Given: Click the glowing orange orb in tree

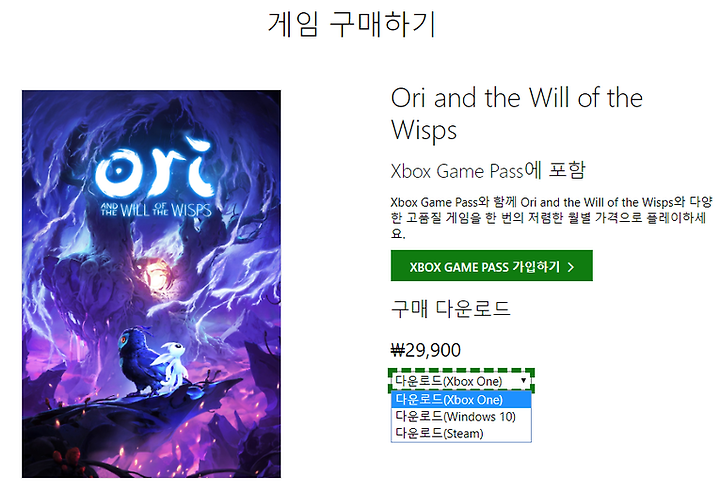Looking at the screenshot, I should [x=155, y=277].
